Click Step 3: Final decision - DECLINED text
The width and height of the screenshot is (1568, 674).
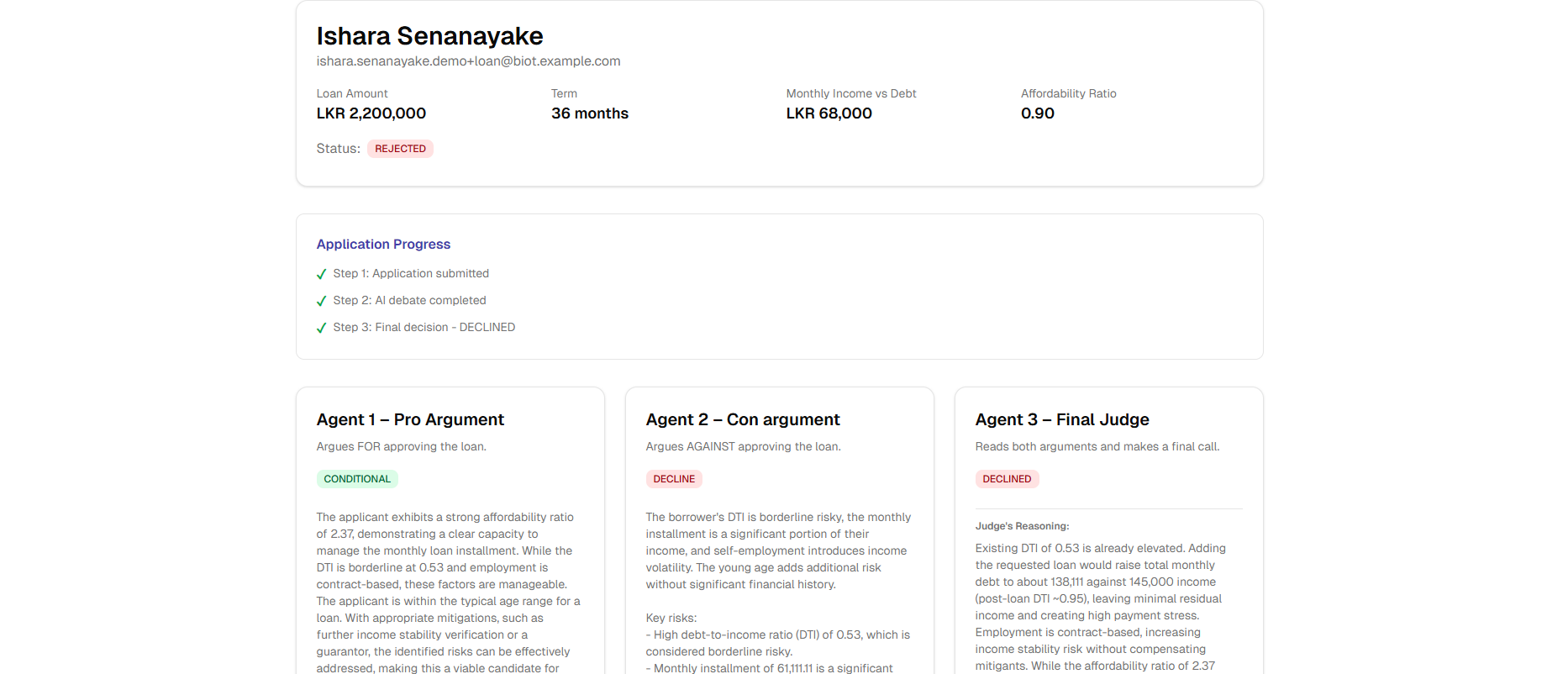[x=424, y=328]
